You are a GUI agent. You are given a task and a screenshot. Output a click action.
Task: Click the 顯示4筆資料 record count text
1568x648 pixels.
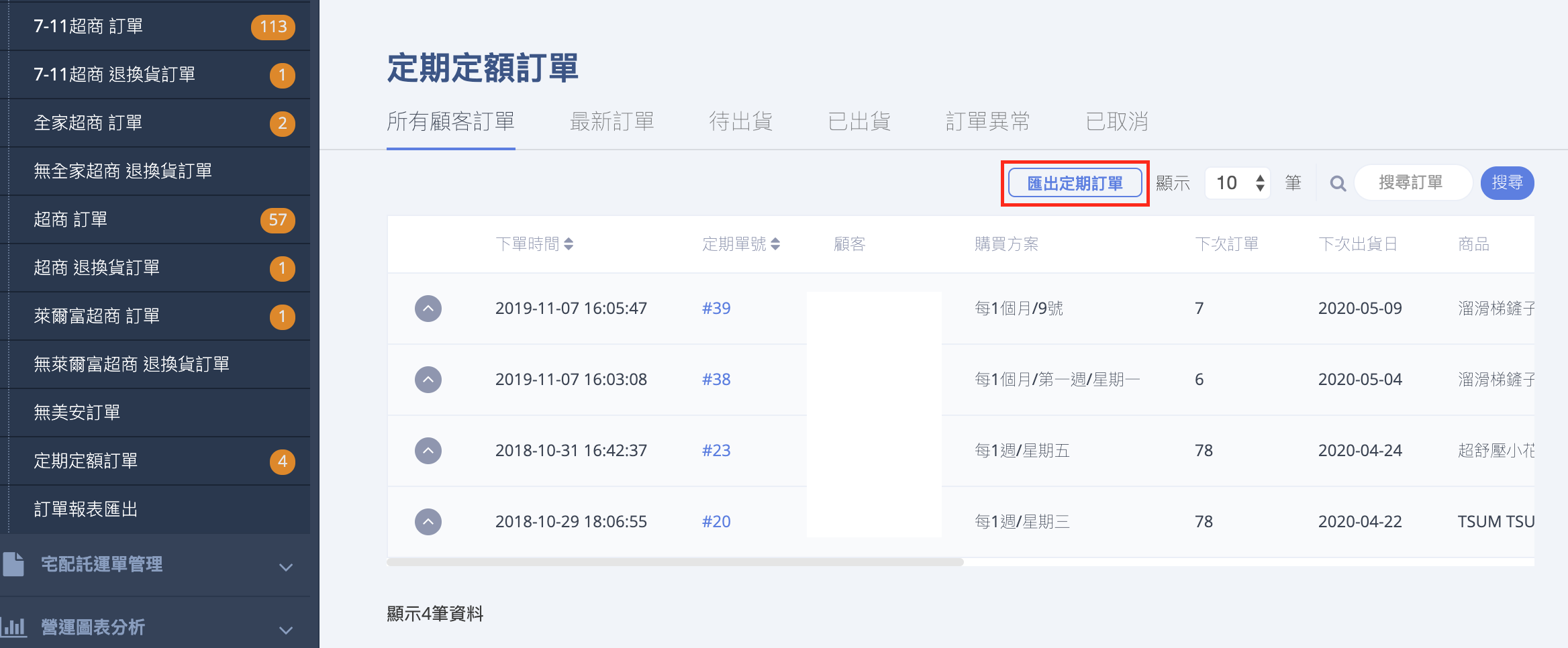coord(435,614)
